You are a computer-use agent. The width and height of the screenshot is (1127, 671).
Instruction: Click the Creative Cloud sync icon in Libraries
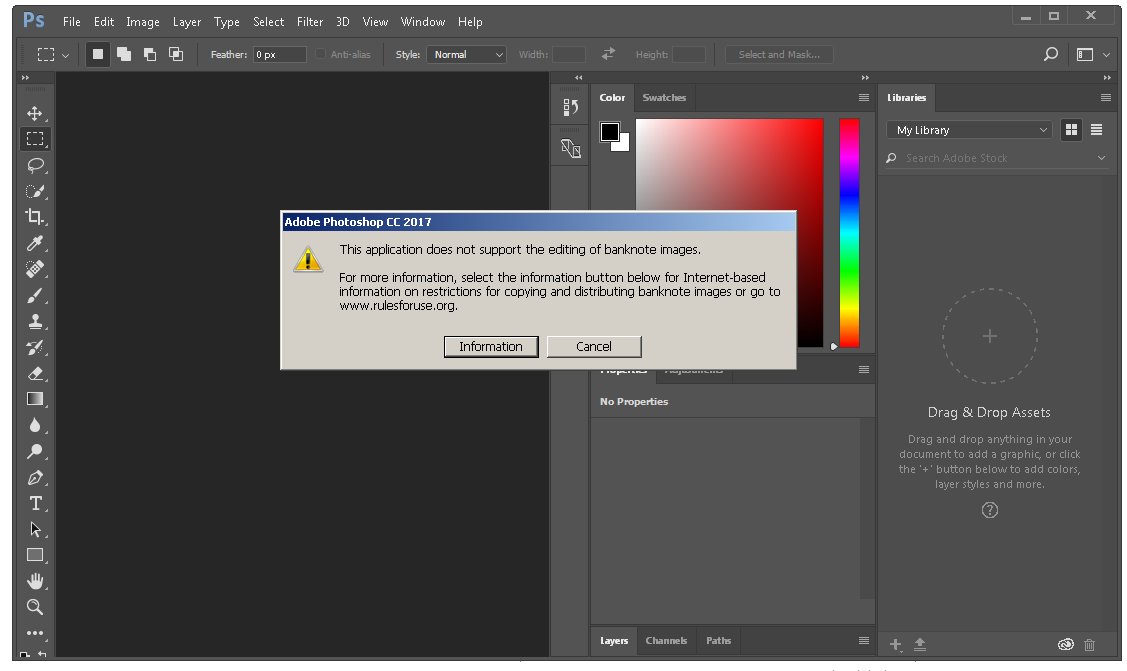(x=1066, y=644)
